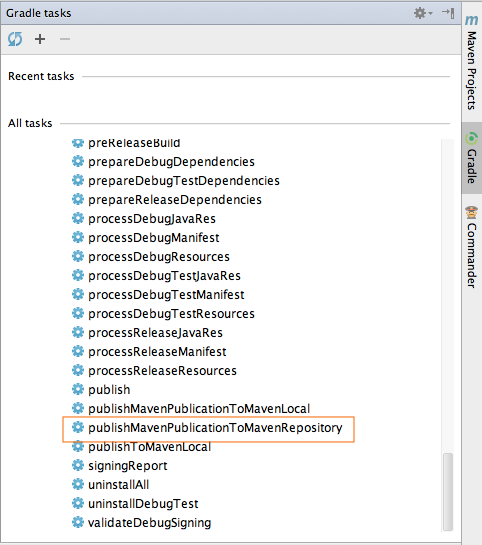
Task: Click the minus remove icon in toolbar
Action: pyautogui.click(x=65, y=39)
